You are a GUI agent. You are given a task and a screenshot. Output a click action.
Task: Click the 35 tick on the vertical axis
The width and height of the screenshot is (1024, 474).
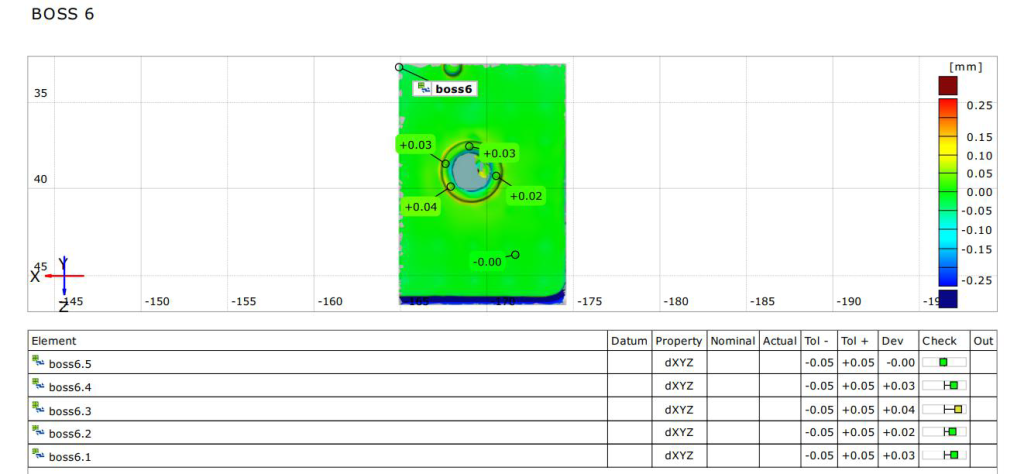(40, 93)
